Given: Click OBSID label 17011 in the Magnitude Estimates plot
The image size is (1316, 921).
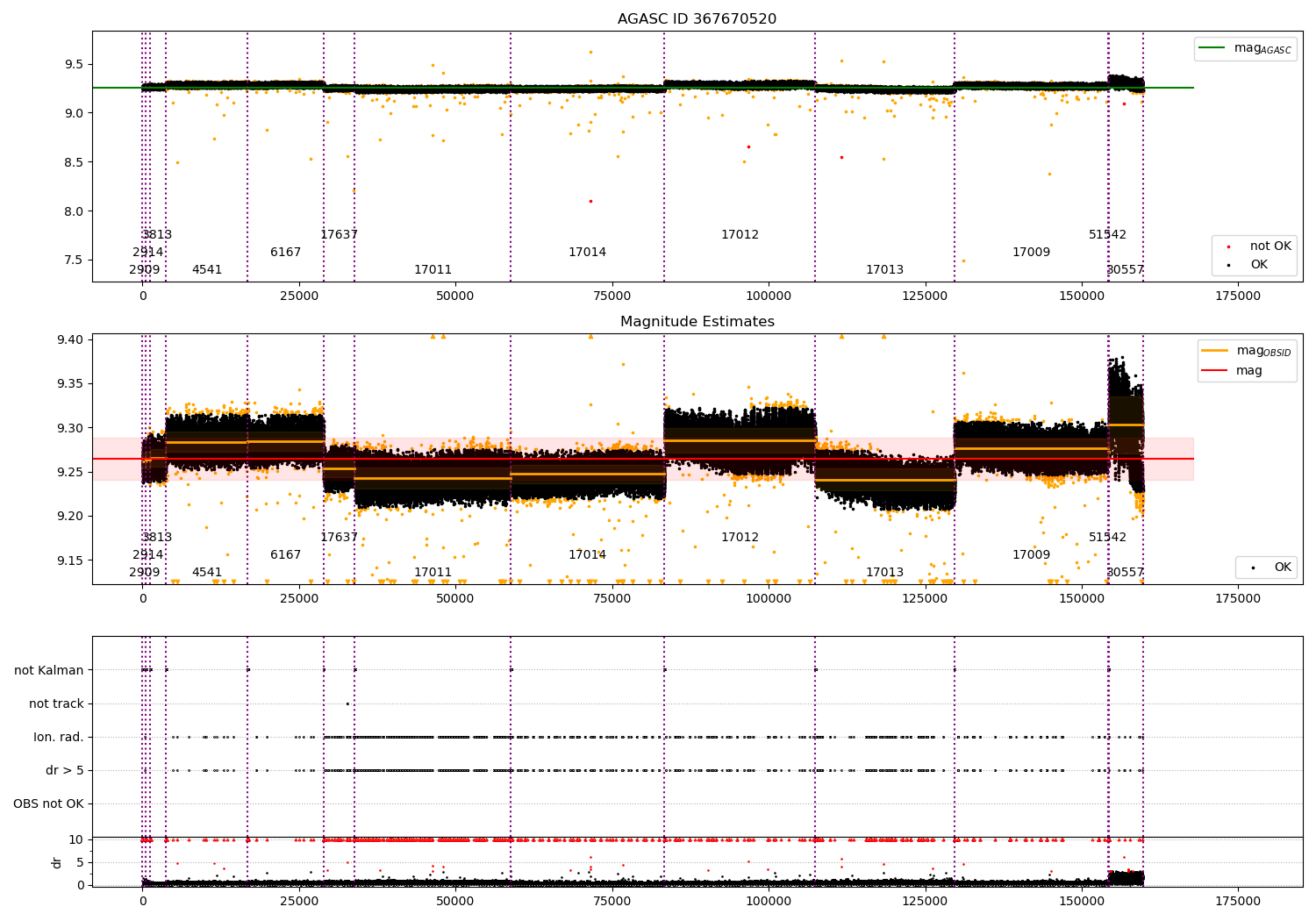Looking at the screenshot, I should pos(433,573).
